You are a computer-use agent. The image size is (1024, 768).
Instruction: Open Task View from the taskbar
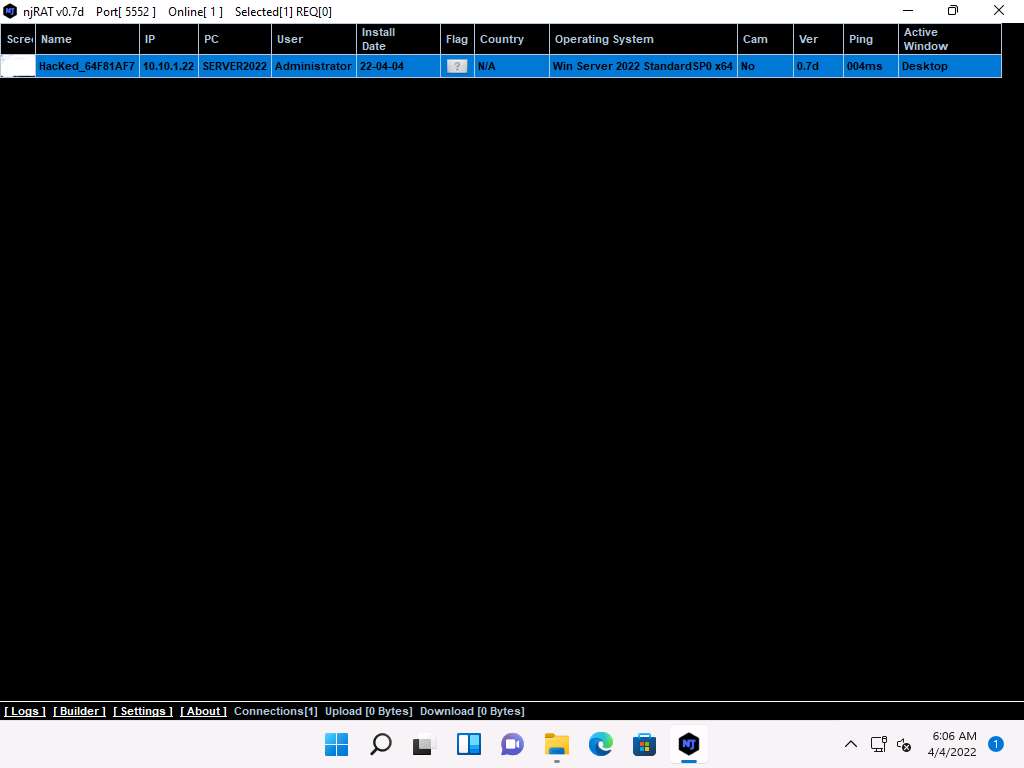click(425, 744)
